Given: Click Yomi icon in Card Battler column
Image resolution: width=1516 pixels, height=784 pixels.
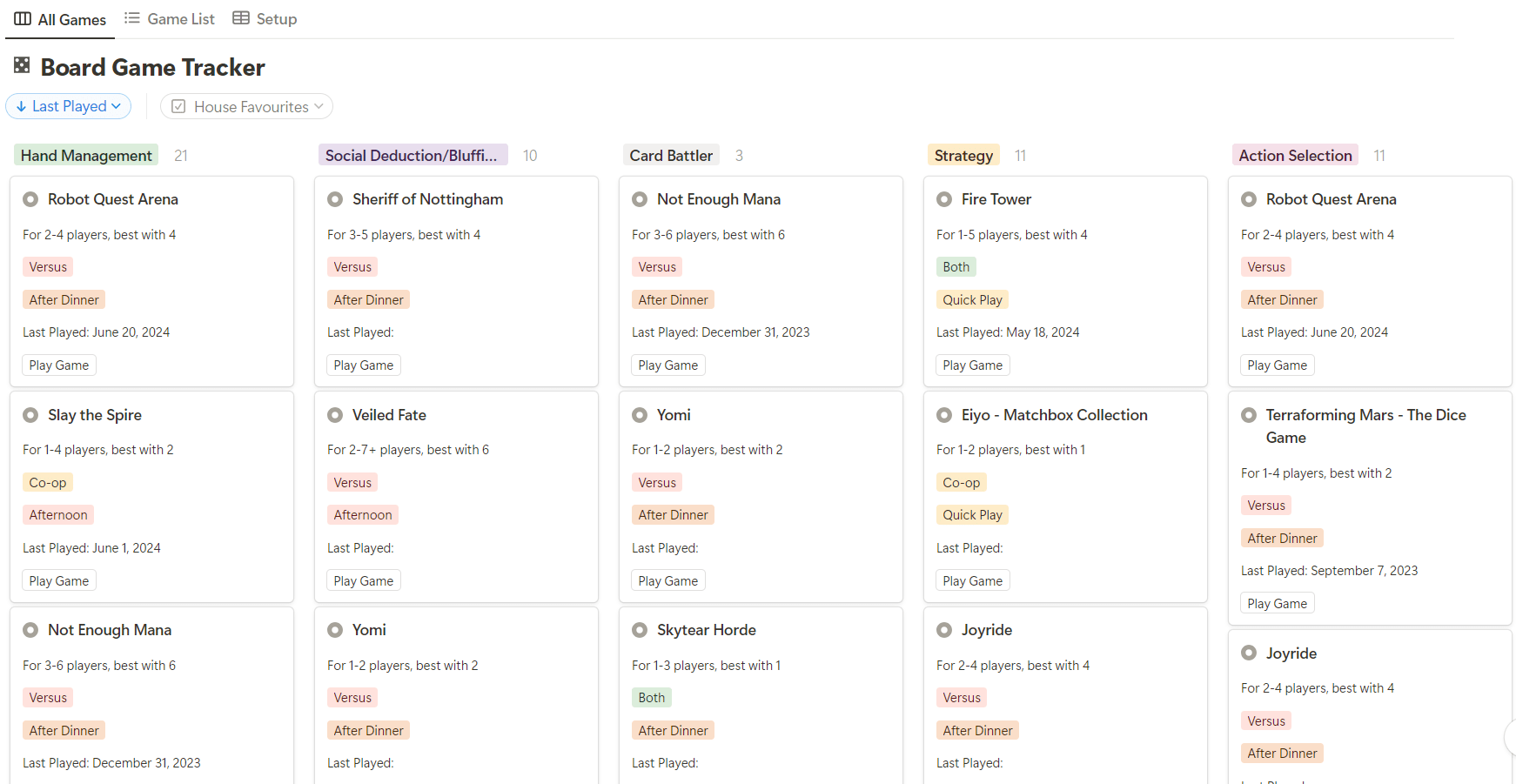Looking at the screenshot, I should pos(640,415).
